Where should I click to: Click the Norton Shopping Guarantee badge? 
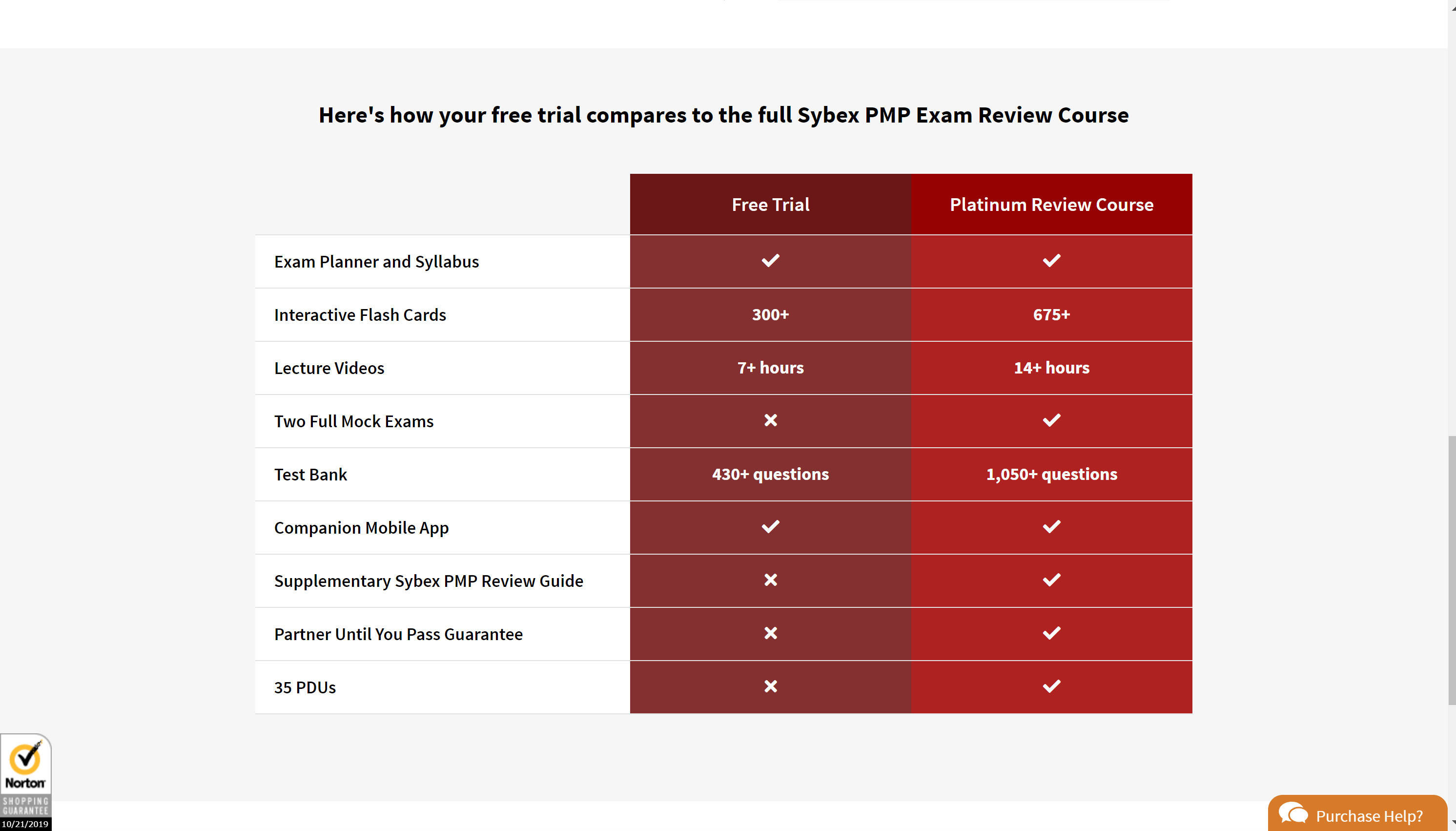(26, 781)
